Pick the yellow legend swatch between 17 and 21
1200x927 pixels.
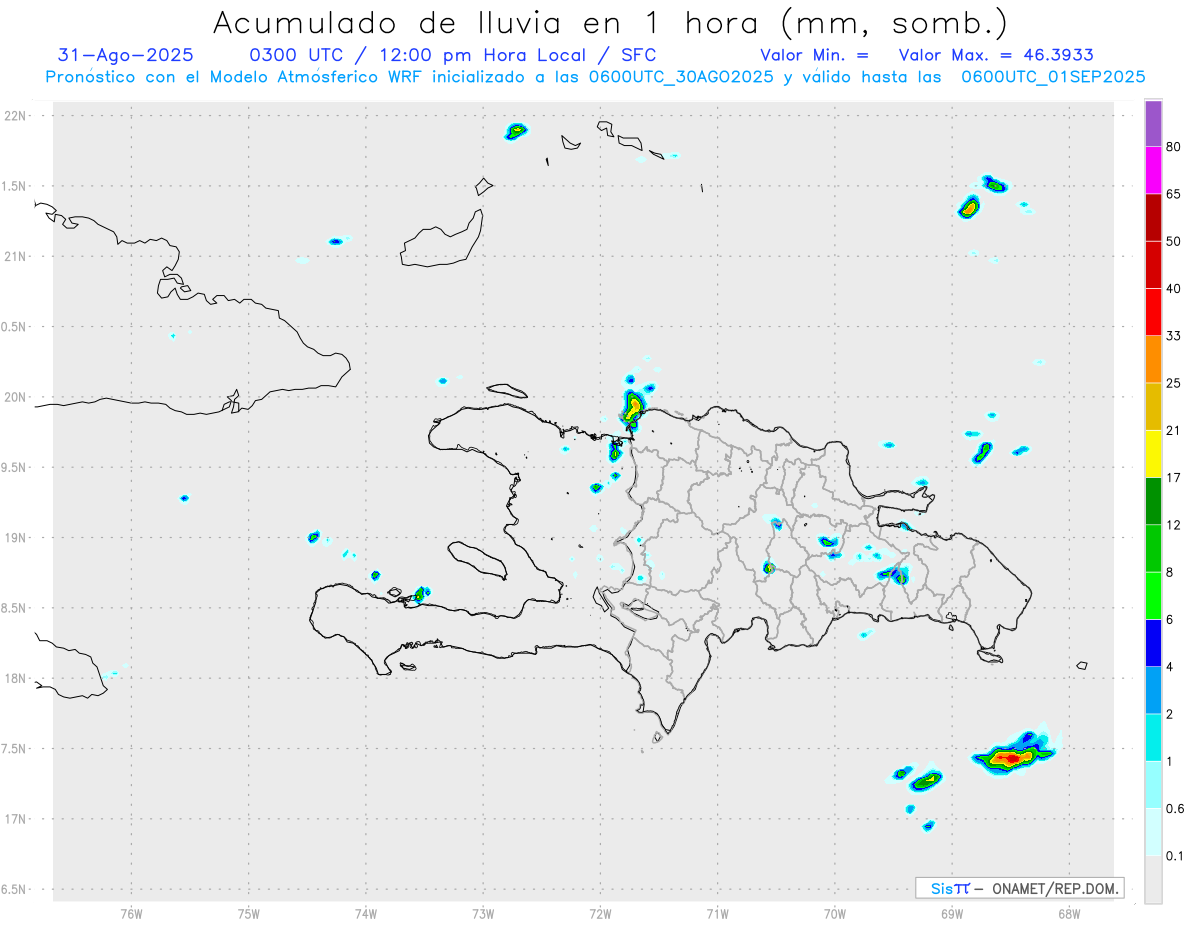pyautogui.click(x=1153, y=454)
